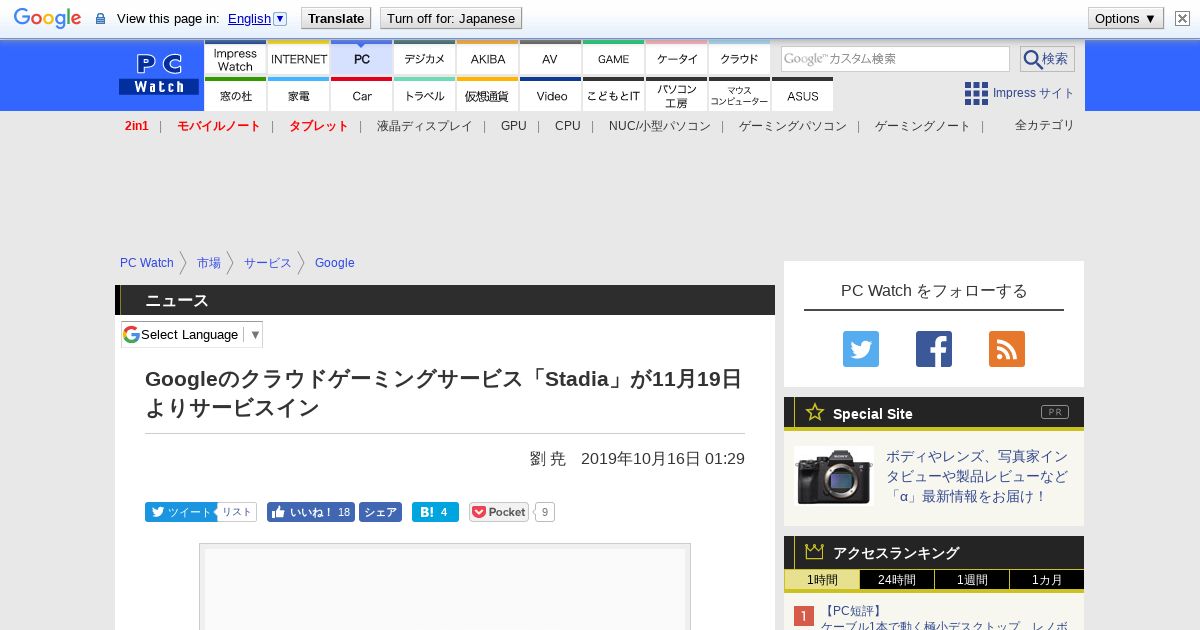The height and width of the screenshot is (630, 1200).
Task: Click the Facebook いいね! button
Action: click(311, 512)
